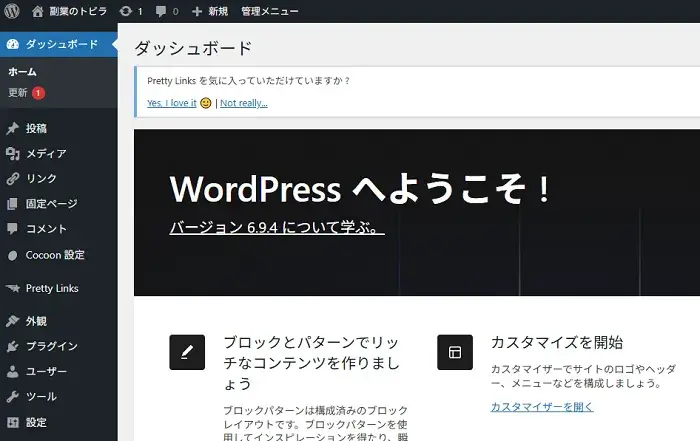
Task: Click the カスタマイズを開始 heading
Action: pos(557,342)
